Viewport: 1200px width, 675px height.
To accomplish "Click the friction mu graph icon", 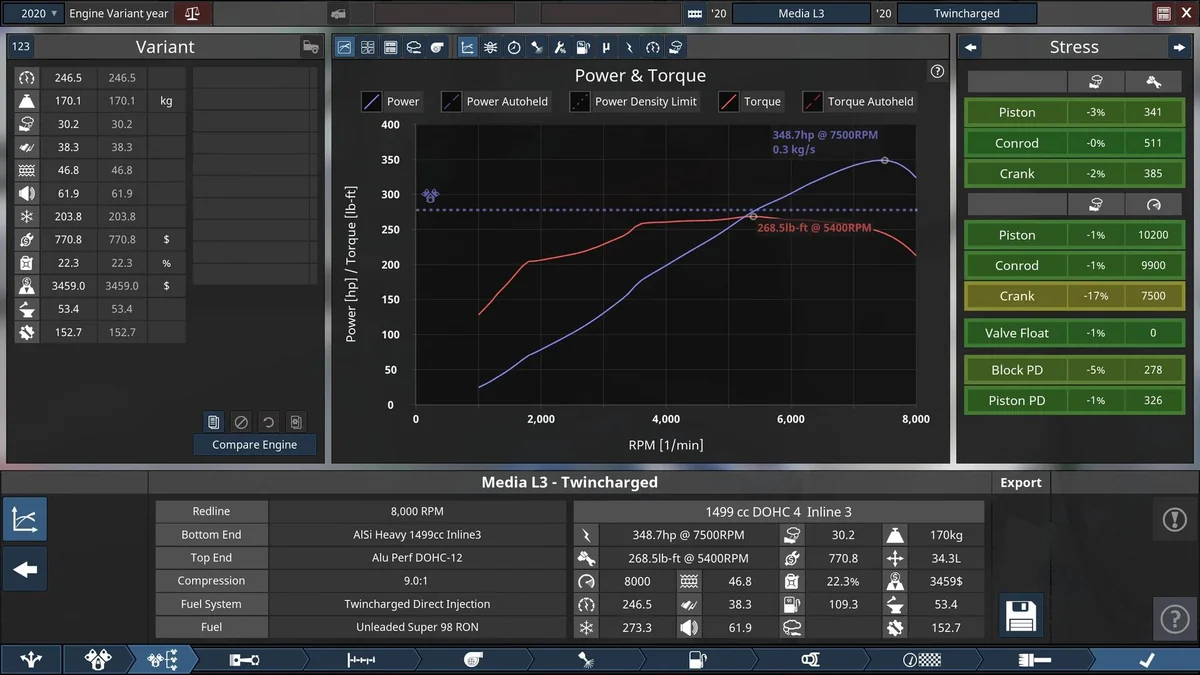I will 606,47.
